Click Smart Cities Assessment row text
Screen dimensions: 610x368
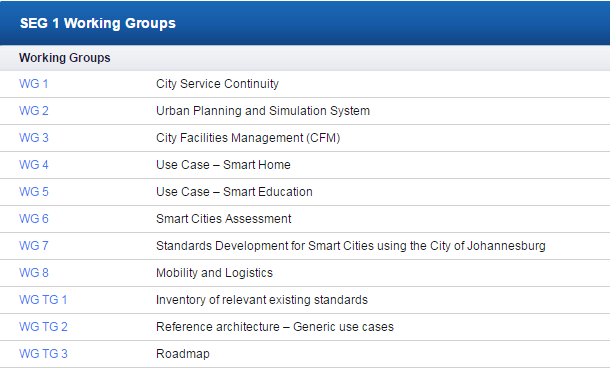pos(223,219)
